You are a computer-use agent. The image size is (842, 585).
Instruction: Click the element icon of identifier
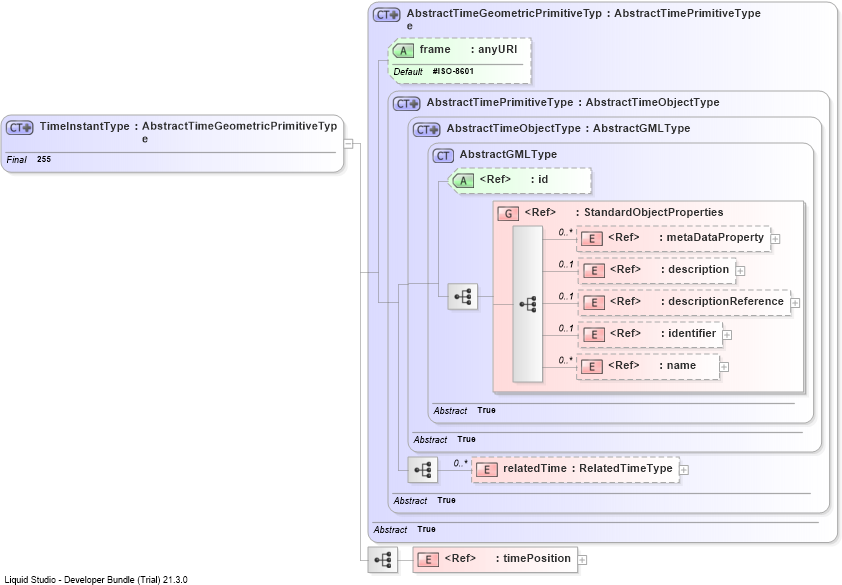593,334
